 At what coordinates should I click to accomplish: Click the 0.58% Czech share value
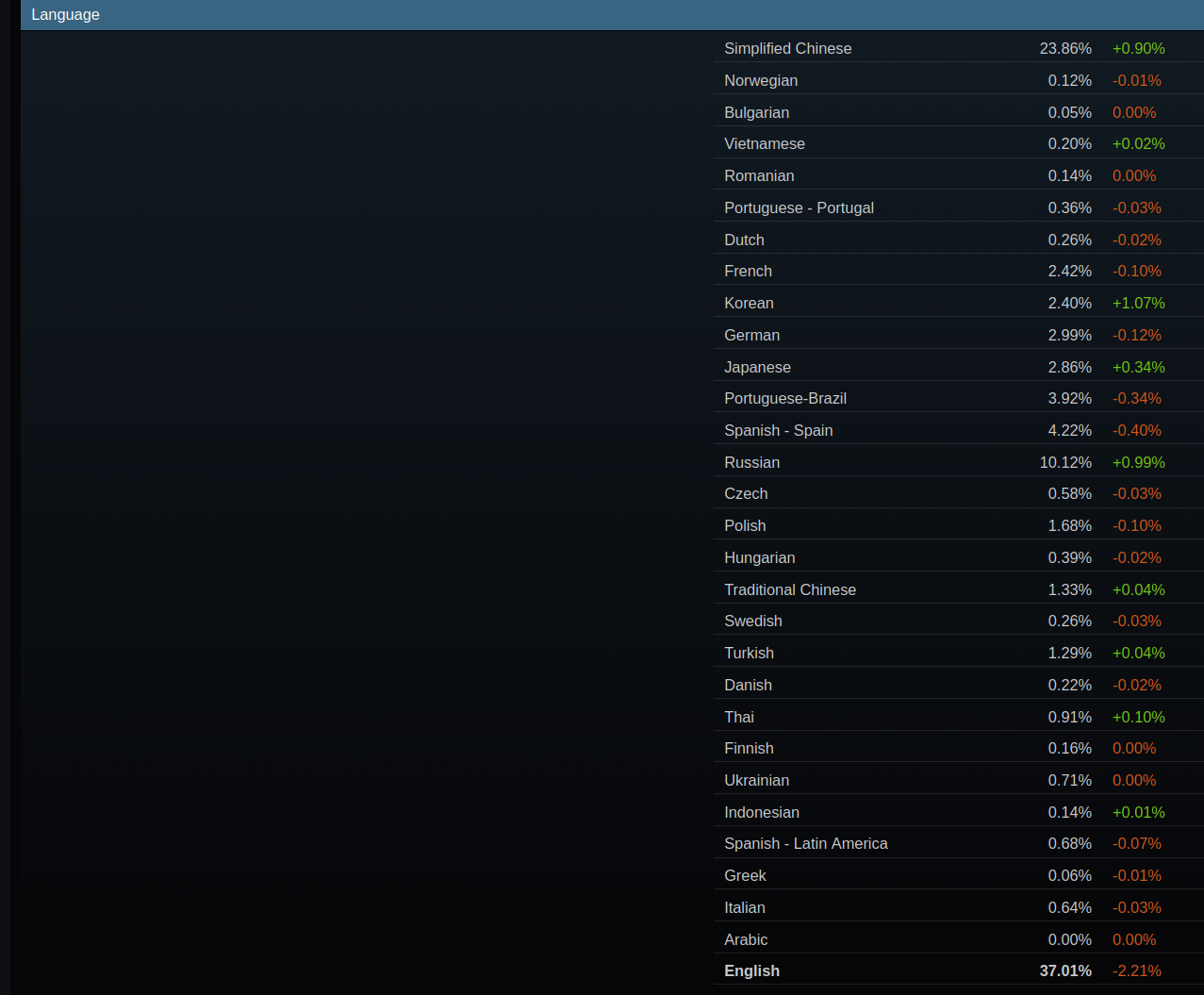point(1070,493)
